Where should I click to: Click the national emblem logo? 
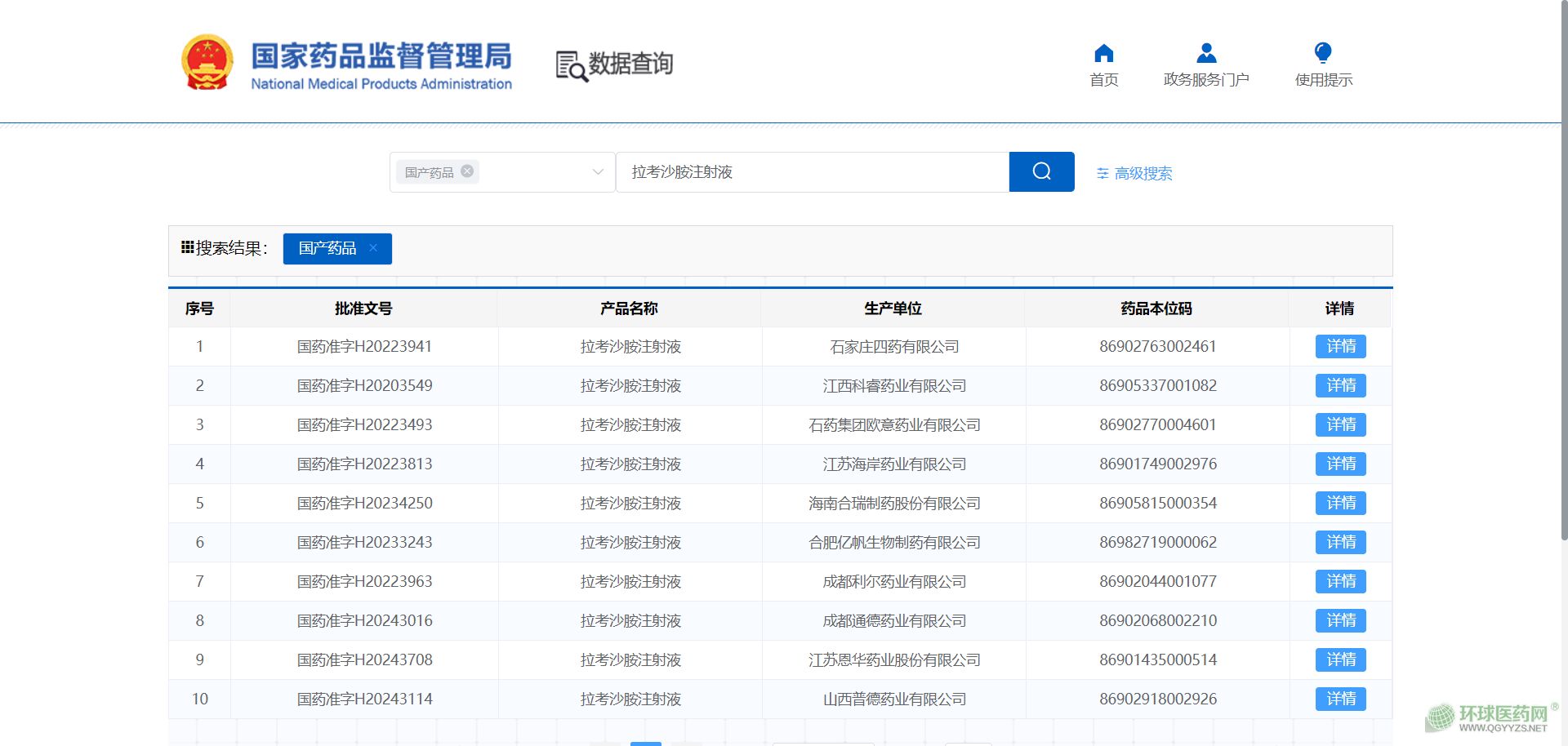[x=207, y=63]
